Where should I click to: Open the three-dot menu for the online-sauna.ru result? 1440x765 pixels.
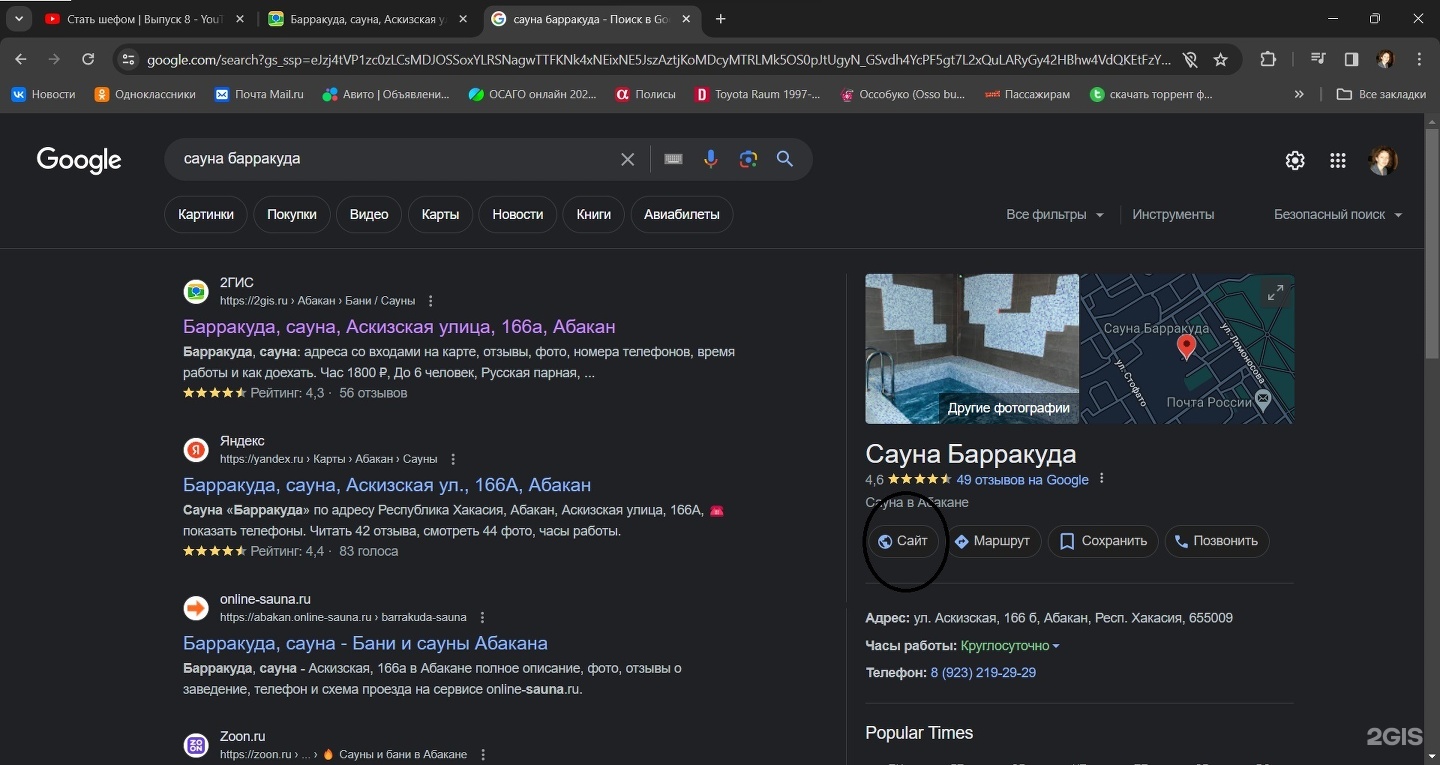pos(483,617)
